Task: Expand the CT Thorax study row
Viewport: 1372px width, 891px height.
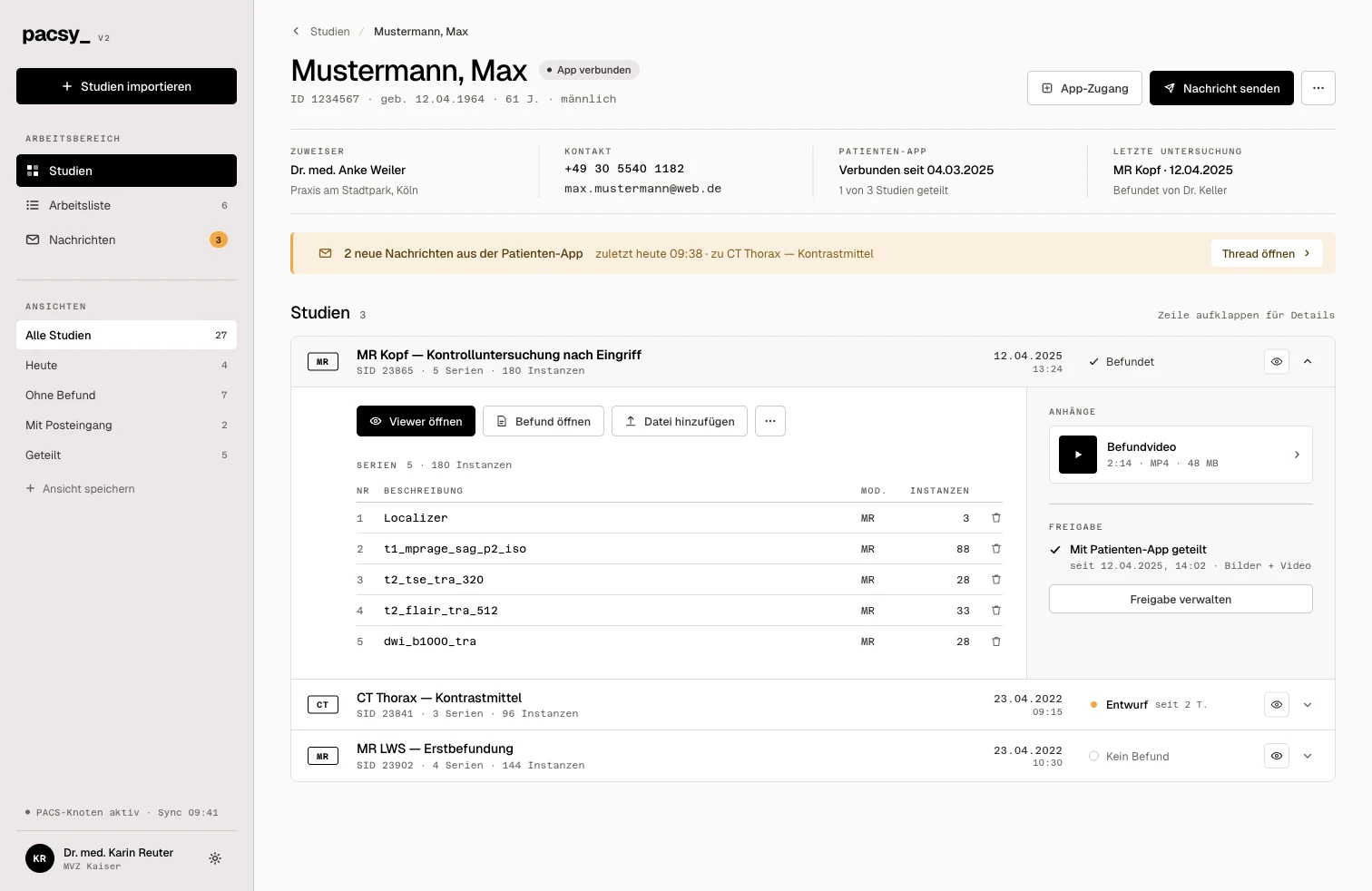Action: tap(1308, 705)
